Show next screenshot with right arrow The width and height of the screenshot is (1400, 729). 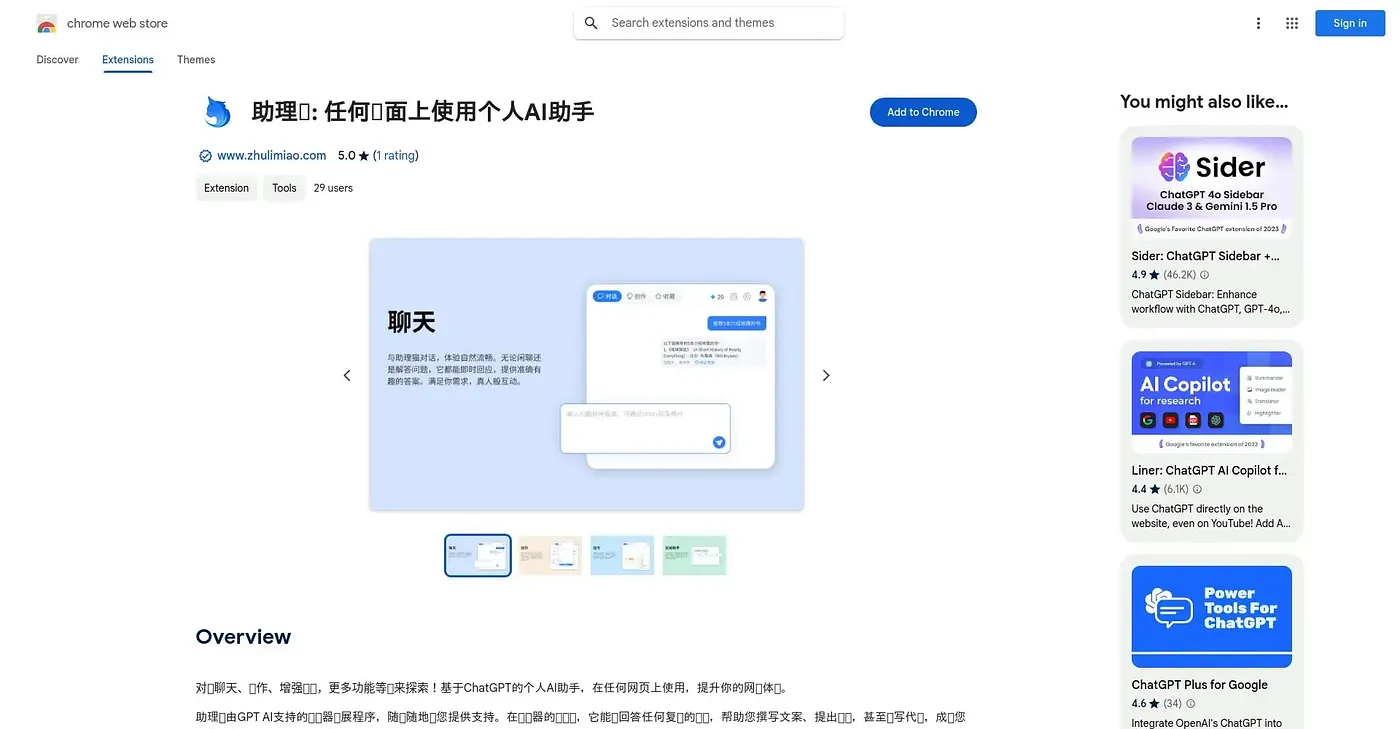(826, 375)
